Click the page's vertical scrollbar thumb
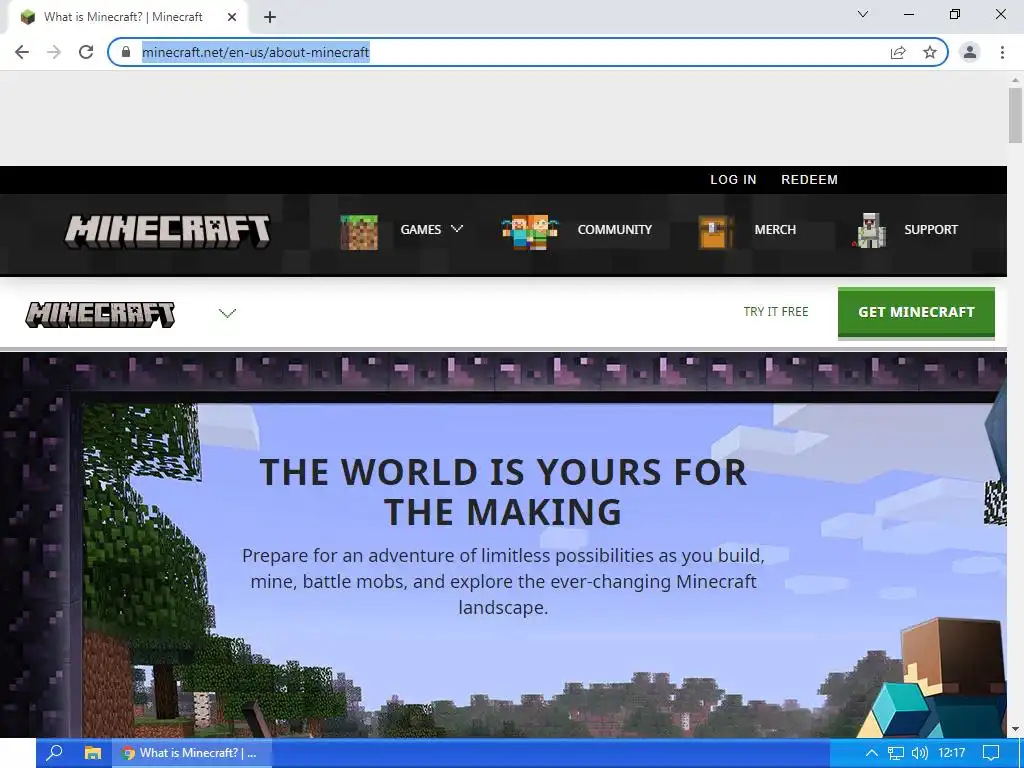Image resolution: width=1024 pixels, height=768 pixels. click(1015, 115)
